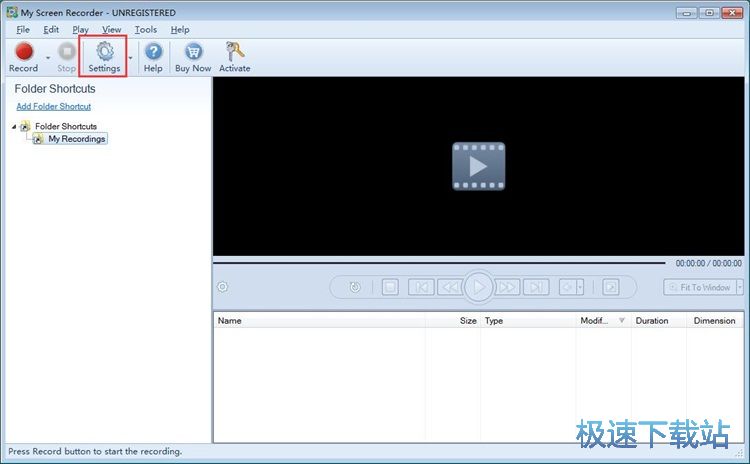Click the round Play button

point(478,287)
